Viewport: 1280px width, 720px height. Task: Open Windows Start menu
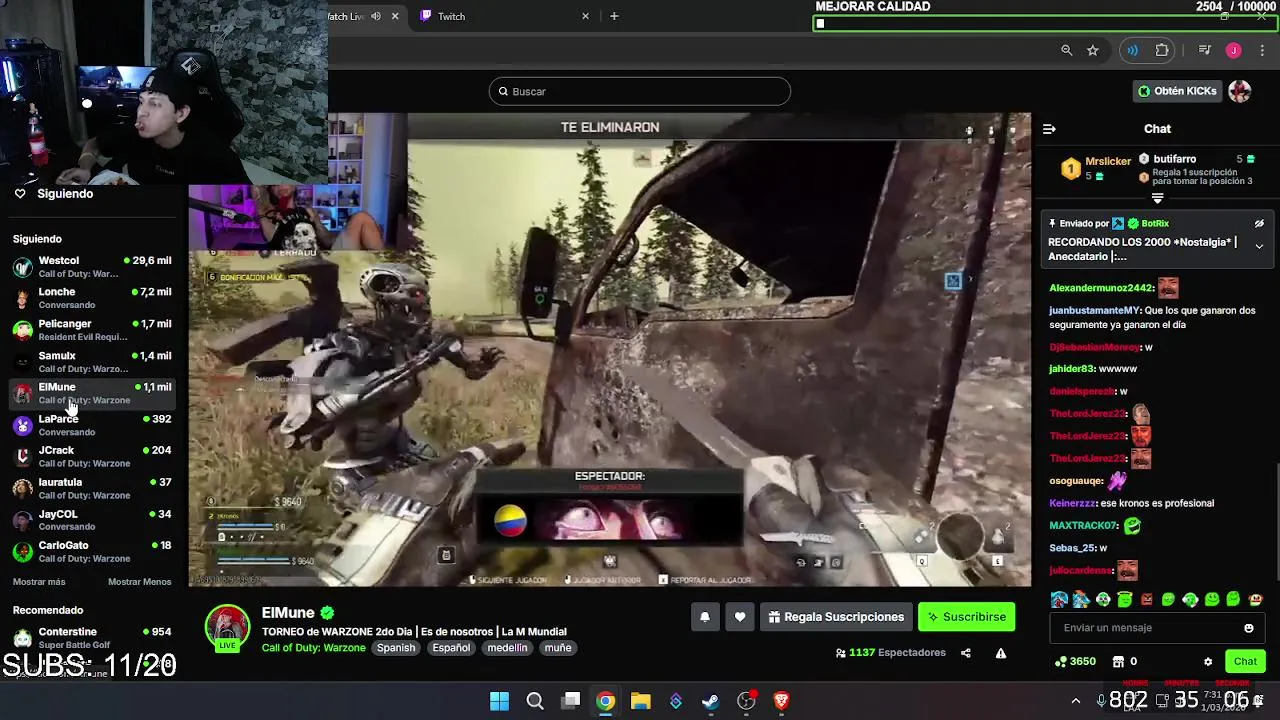point(499,701)
